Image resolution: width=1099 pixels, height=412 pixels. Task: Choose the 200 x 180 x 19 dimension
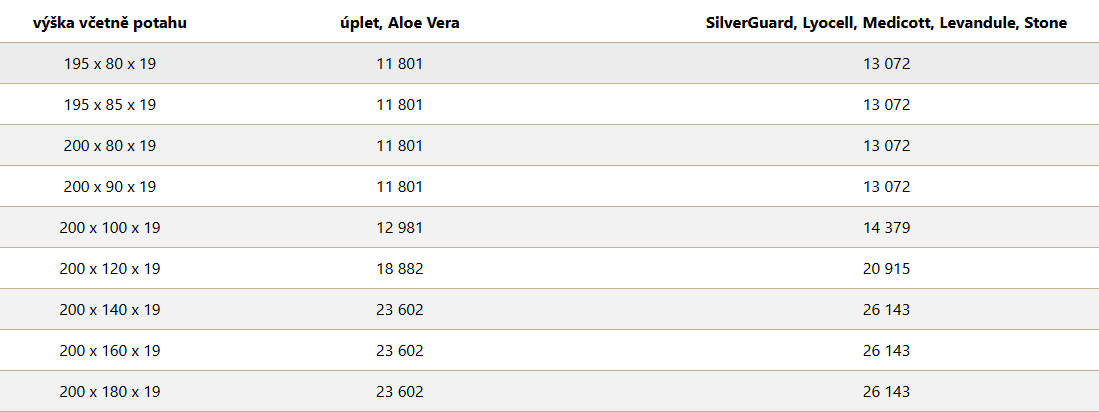[x=110, y=392]
